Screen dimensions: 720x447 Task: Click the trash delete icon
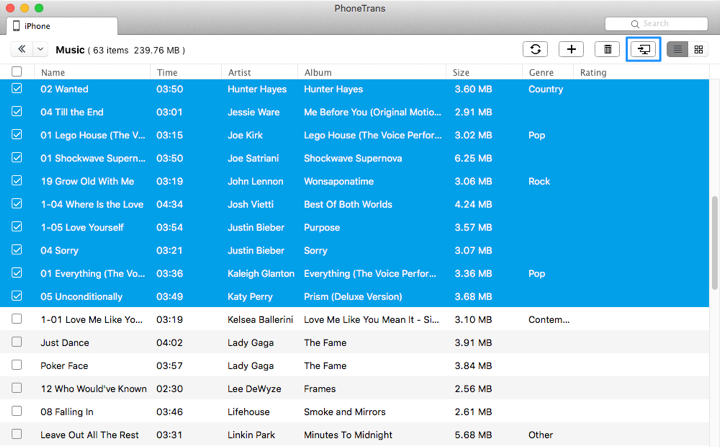(606, 49)
